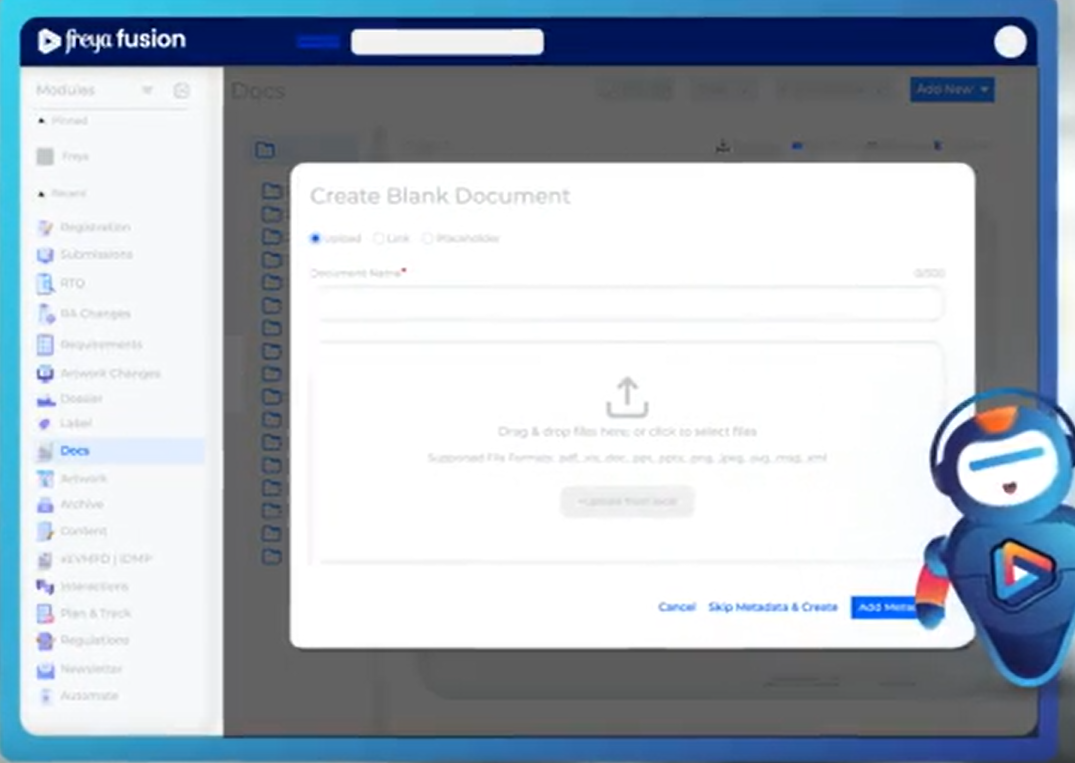
Task: Open the Dossier module icon
Action: (x=45, y=399)
